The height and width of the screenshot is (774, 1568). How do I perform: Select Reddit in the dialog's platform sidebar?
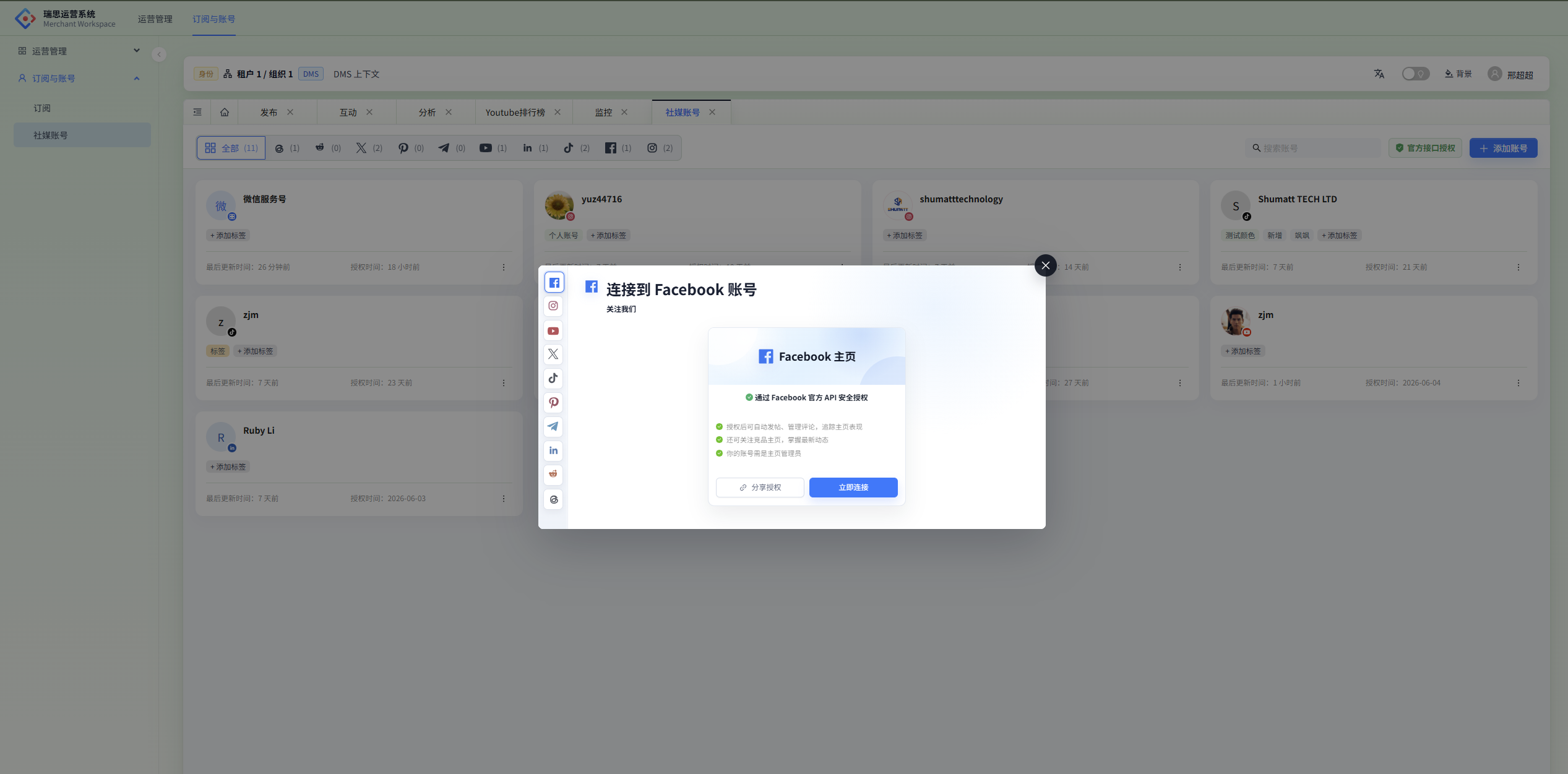[x=553, y=475]
